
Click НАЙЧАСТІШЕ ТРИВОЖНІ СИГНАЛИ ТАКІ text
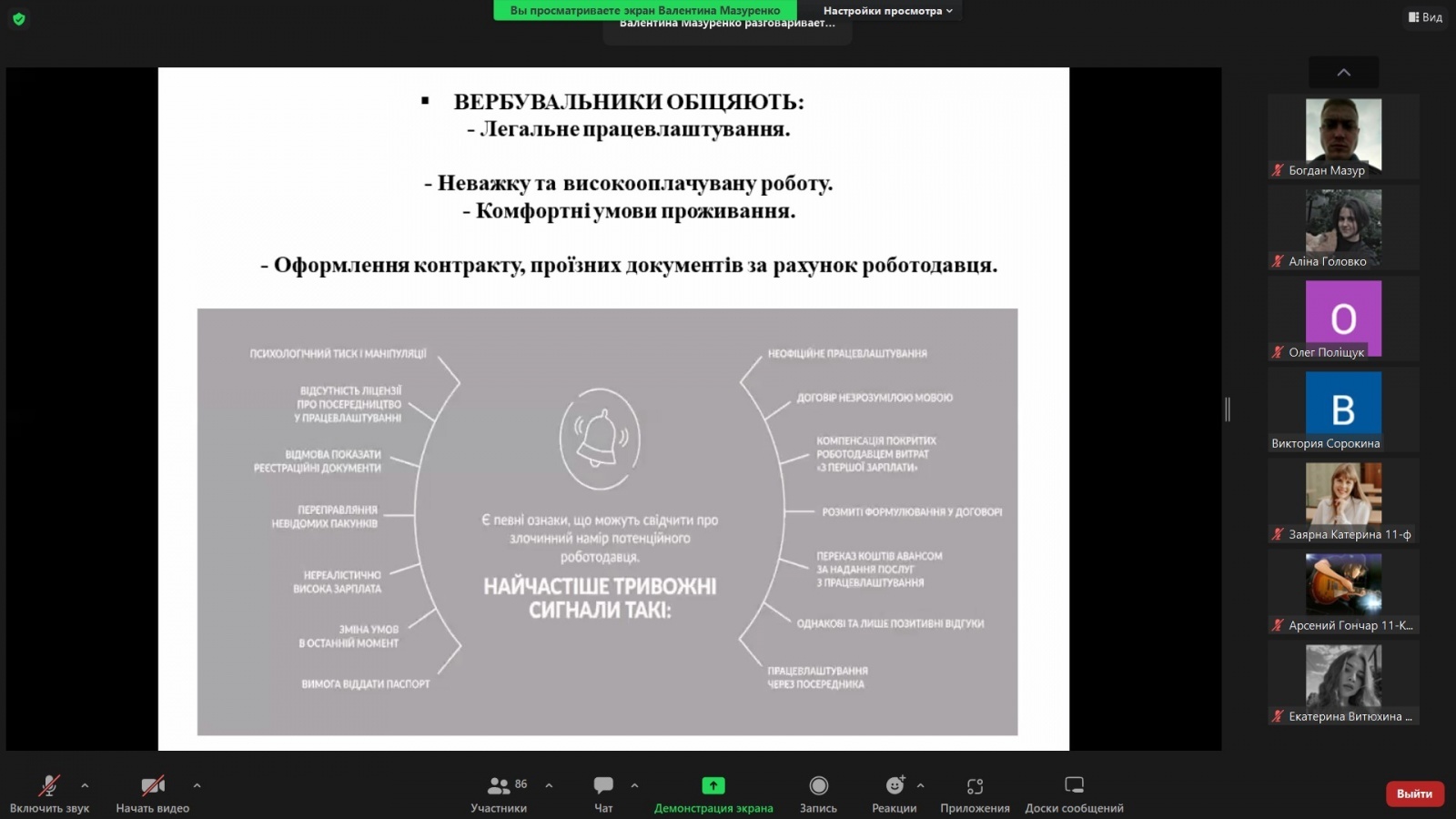(600, 598)
